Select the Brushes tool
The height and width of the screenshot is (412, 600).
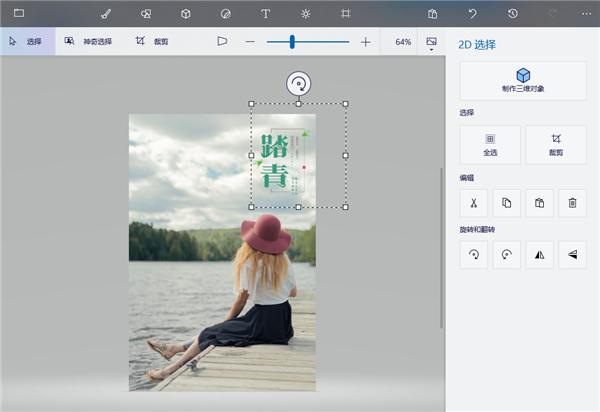(106, 14)
